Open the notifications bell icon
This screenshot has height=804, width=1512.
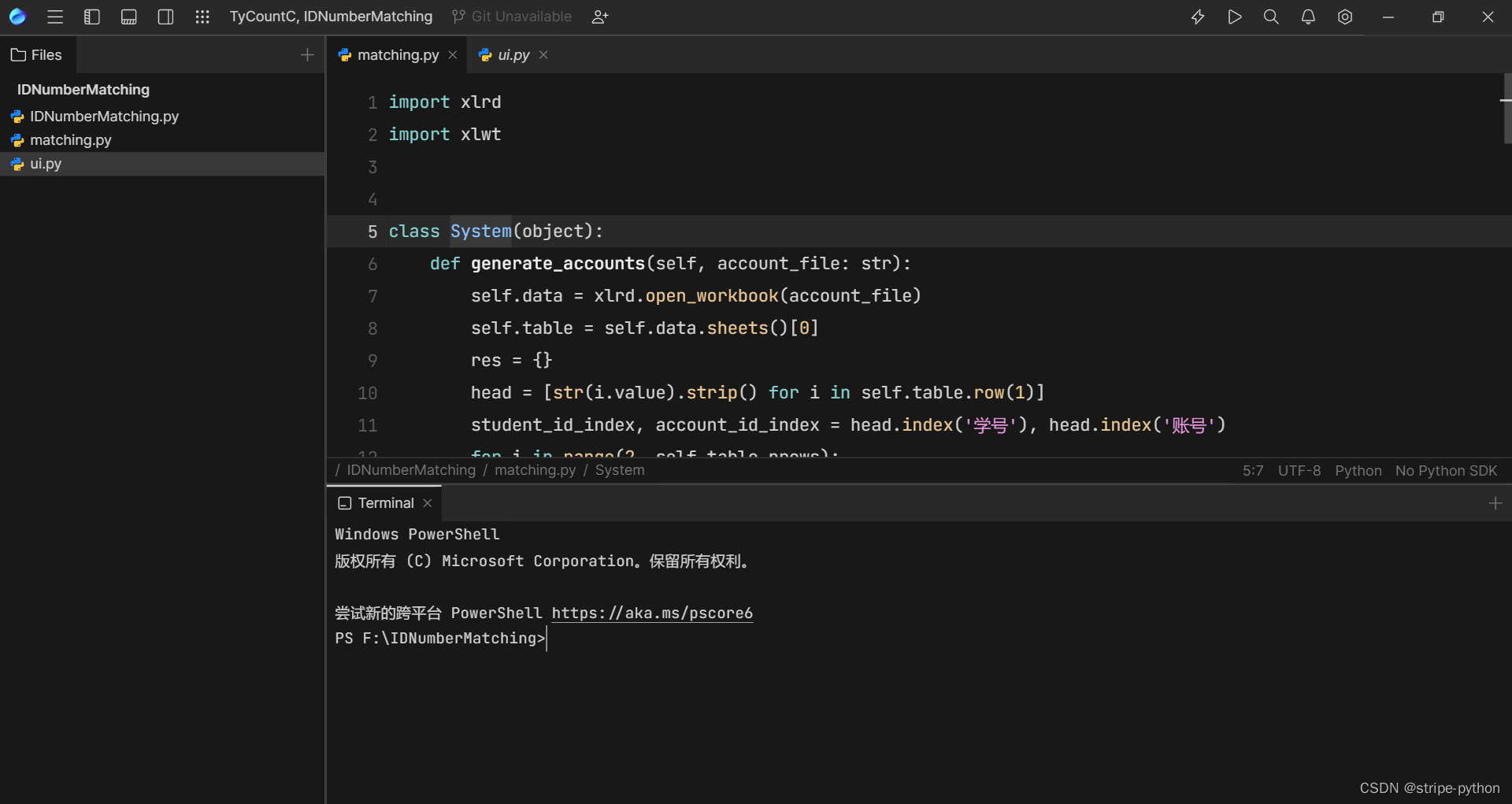click(1308, 17)
